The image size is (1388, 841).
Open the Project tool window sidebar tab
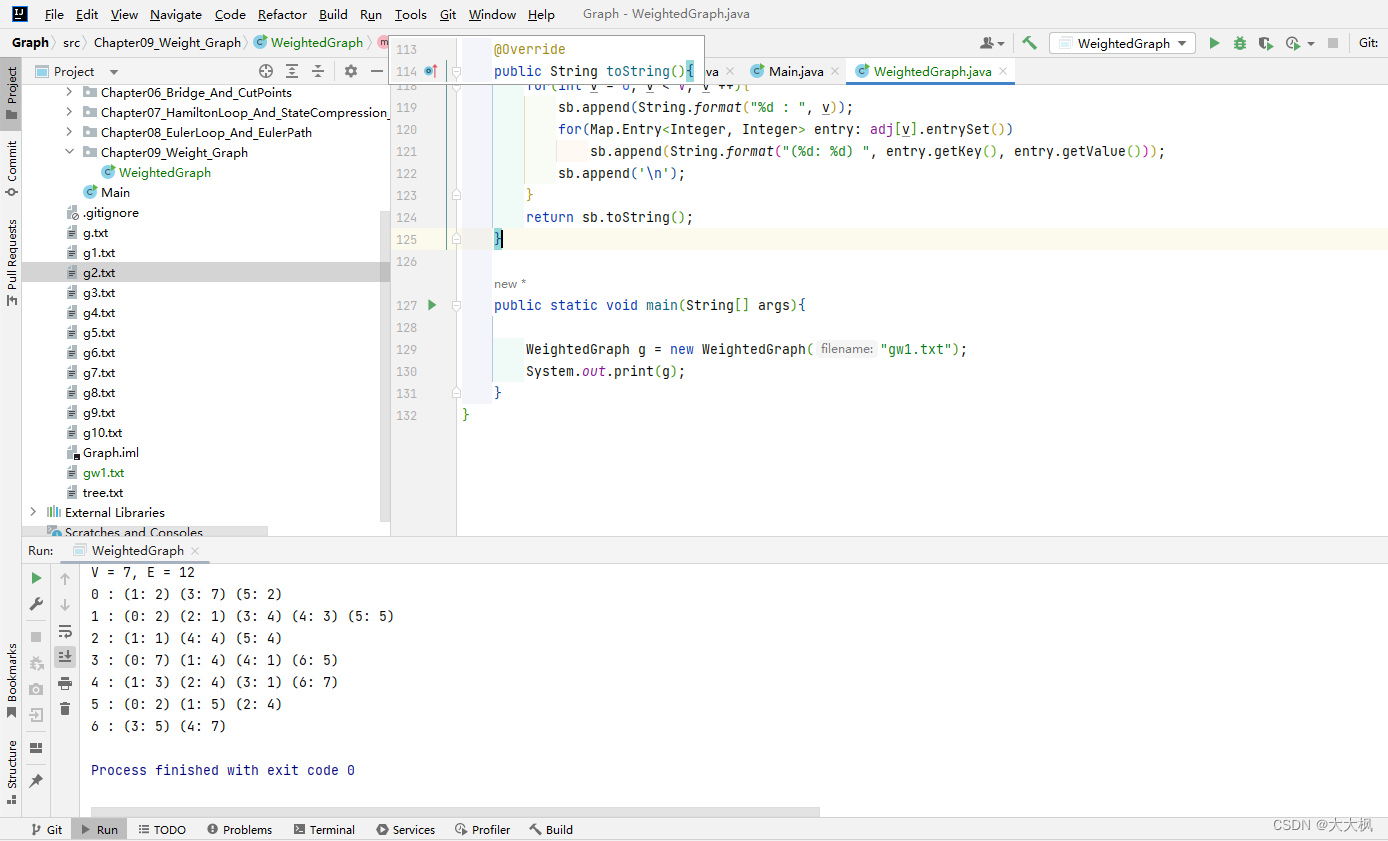[11, 93]
